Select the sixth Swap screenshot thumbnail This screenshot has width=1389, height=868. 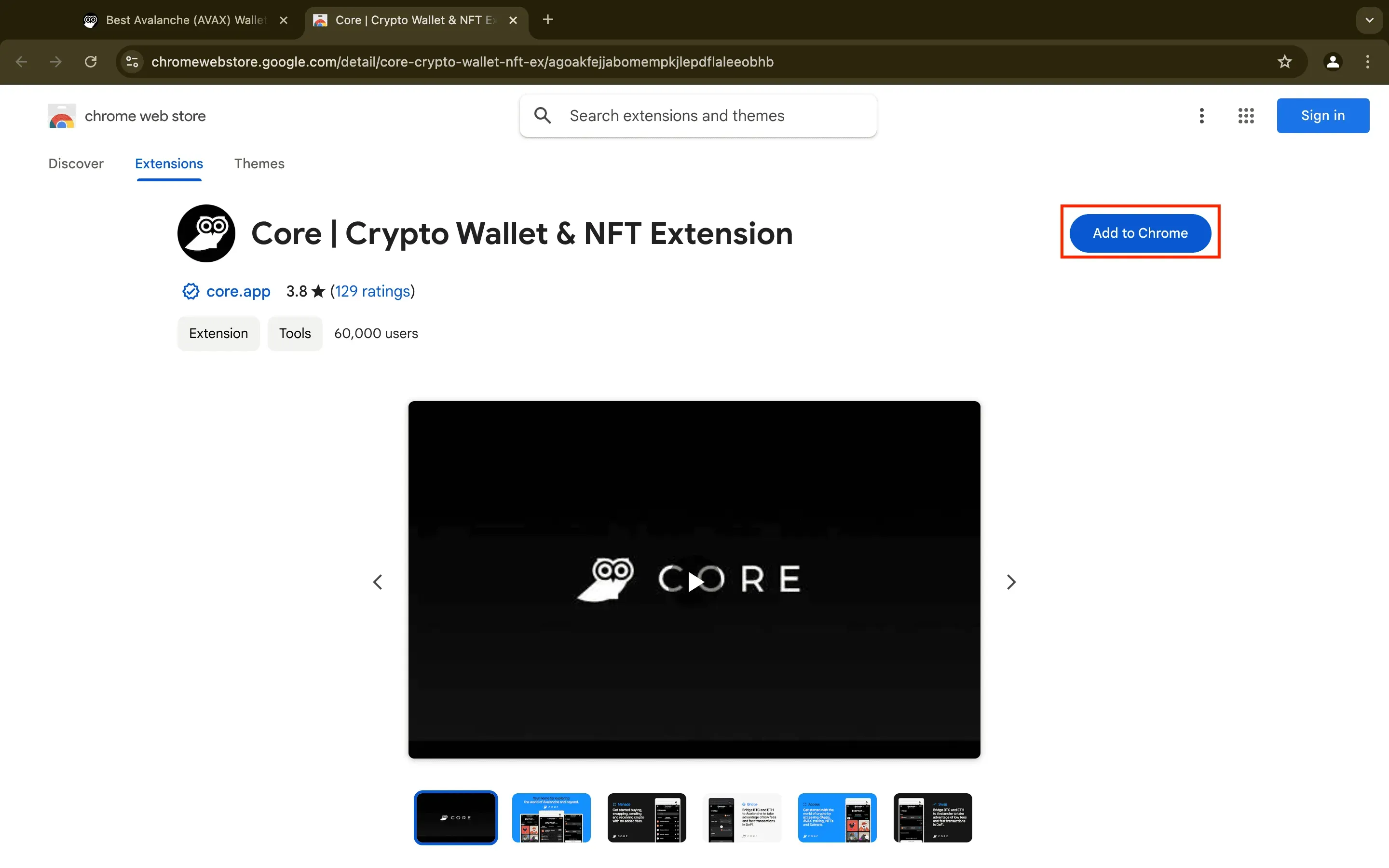(x=933, y=817)
